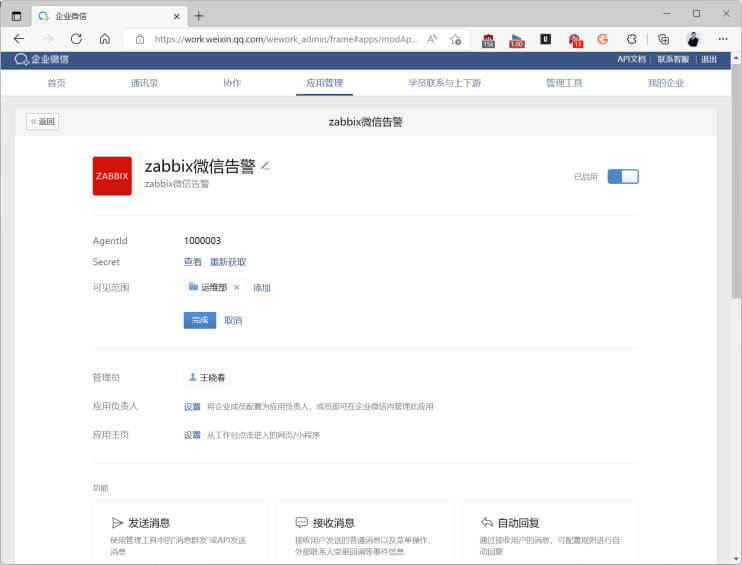
Task: Click the AgentId value 1000003
Action: pos(202,240)
